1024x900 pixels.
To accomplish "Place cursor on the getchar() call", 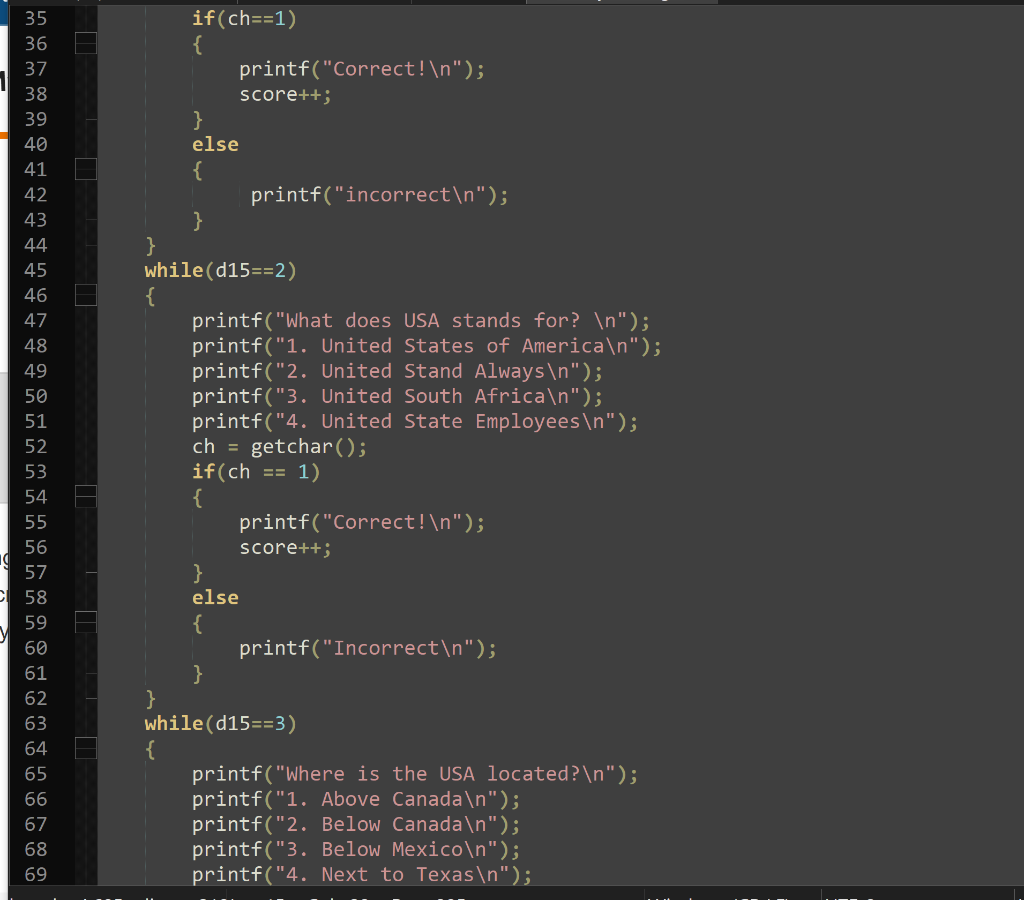I will pos(290,446).
